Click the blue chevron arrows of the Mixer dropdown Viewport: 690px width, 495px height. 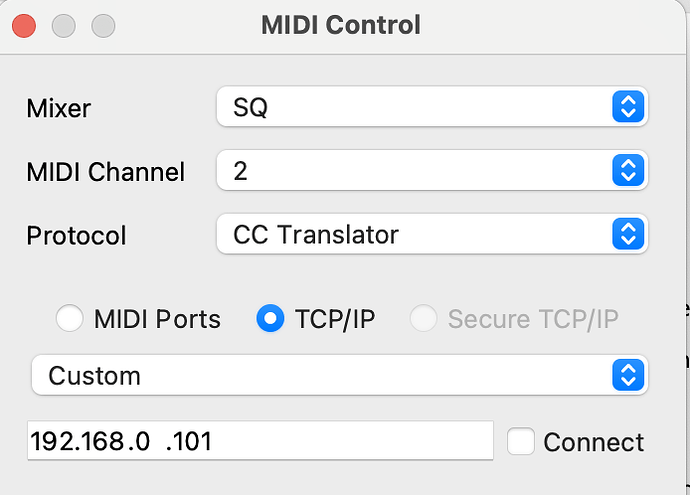click(627, 107)
